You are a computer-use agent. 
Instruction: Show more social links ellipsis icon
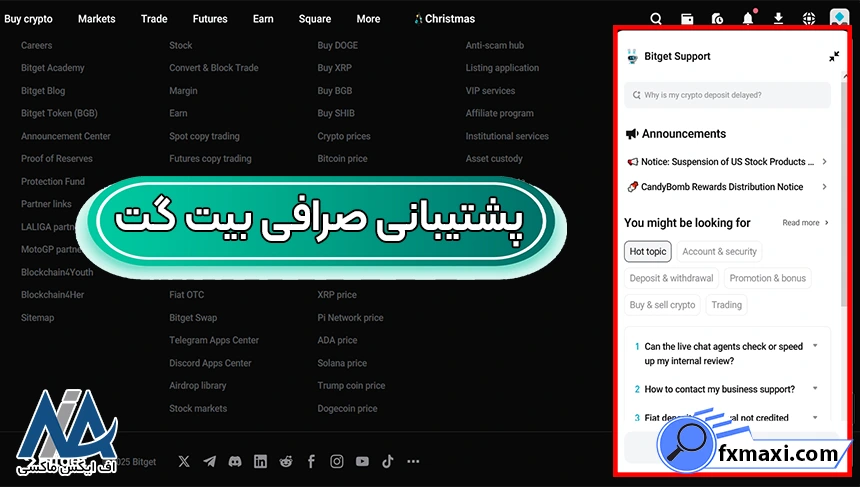413,461
